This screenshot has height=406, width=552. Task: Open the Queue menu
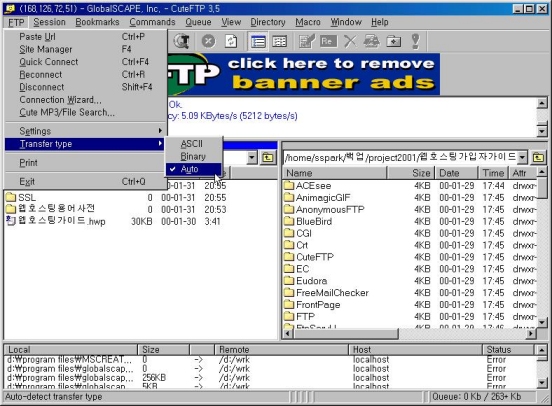(x=198, y=22)
